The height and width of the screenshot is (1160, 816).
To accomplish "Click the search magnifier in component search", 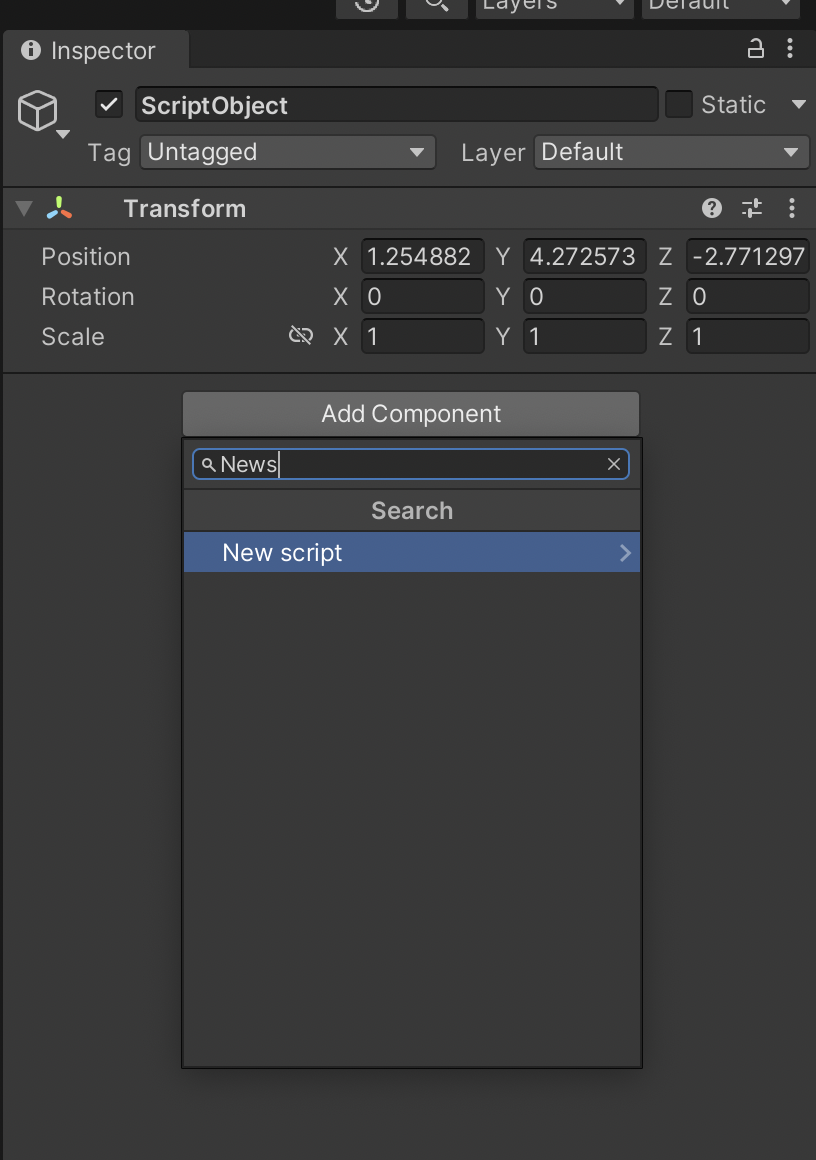I will [x=208, y=464].
